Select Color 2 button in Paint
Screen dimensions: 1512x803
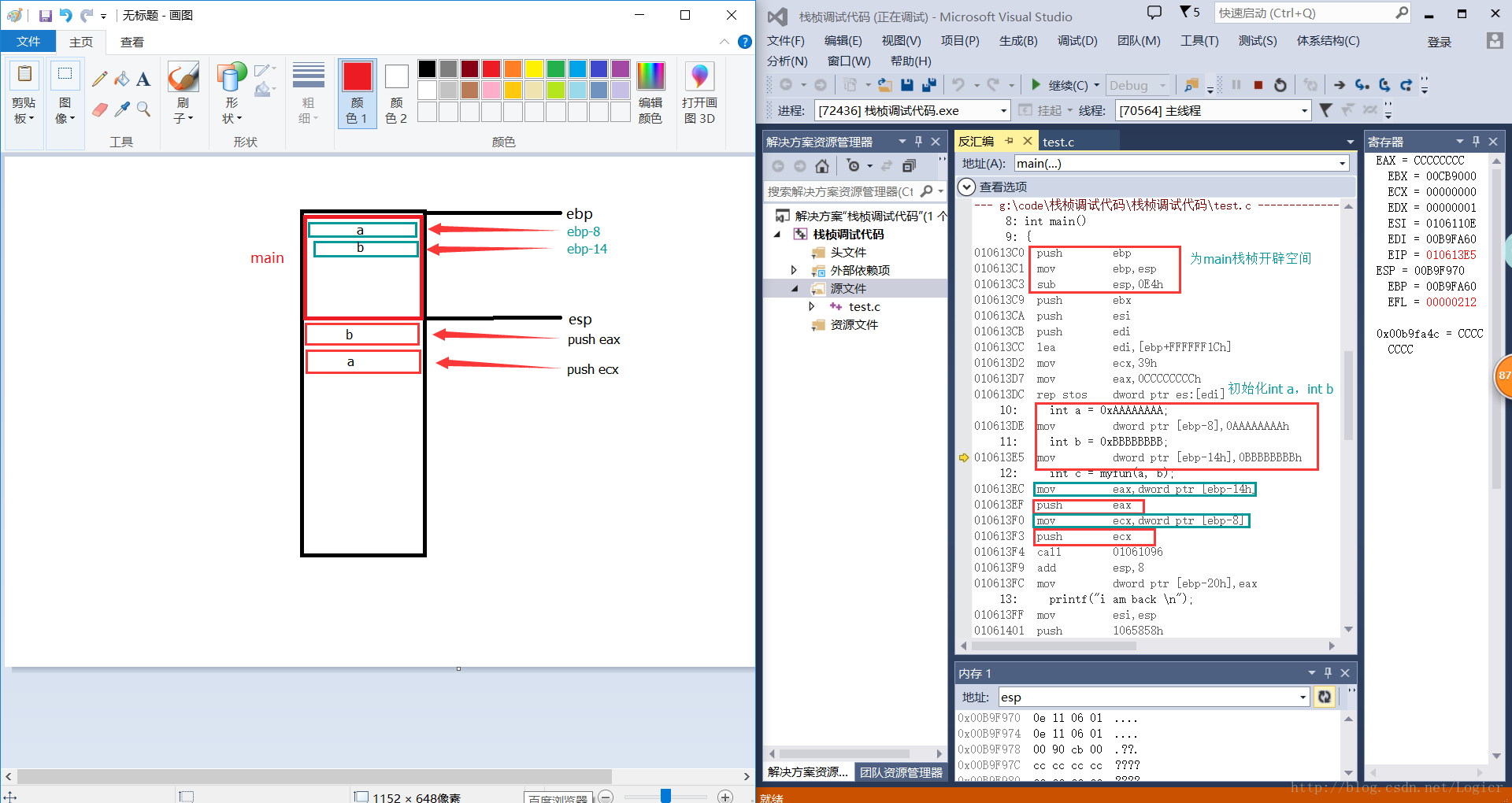(396, 93)
